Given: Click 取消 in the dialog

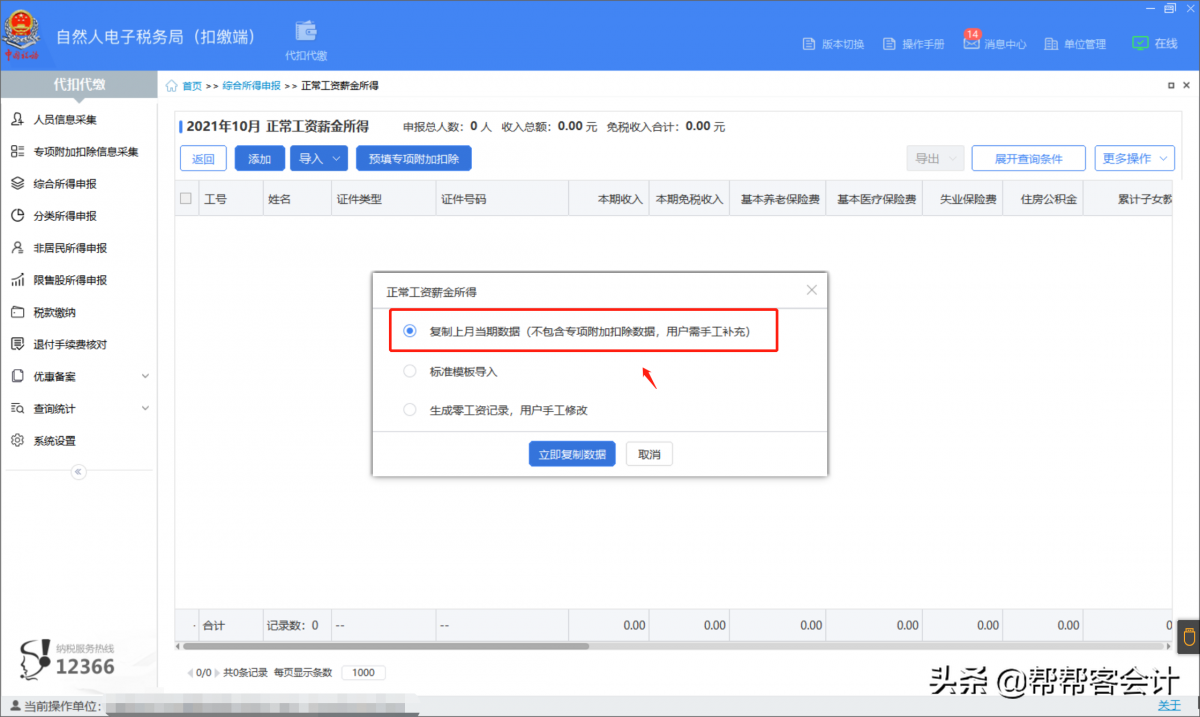Looking at the screenshot, I should point(649,454).
